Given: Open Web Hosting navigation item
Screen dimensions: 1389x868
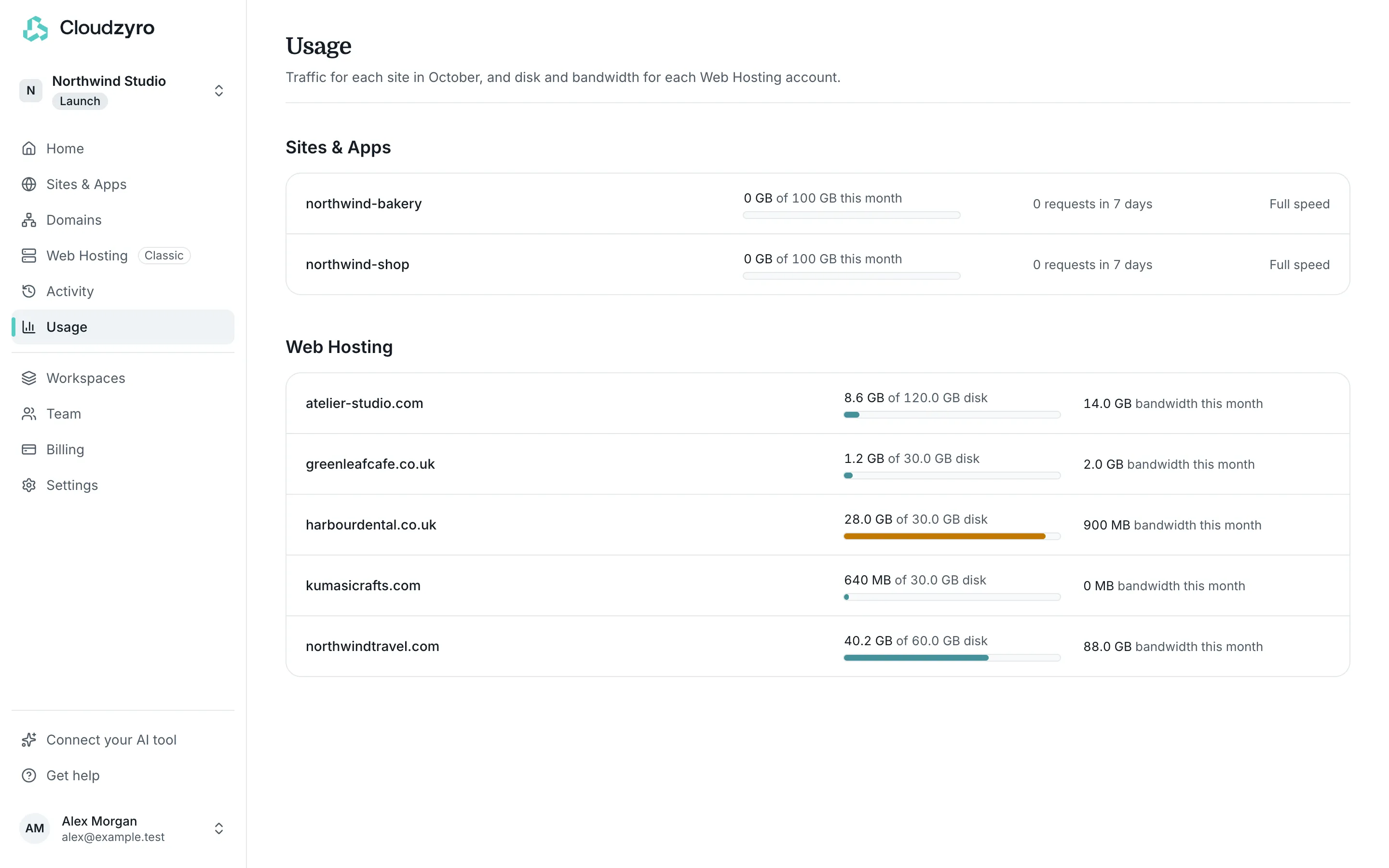Looking at the screenshot, I should click(123, 256).
